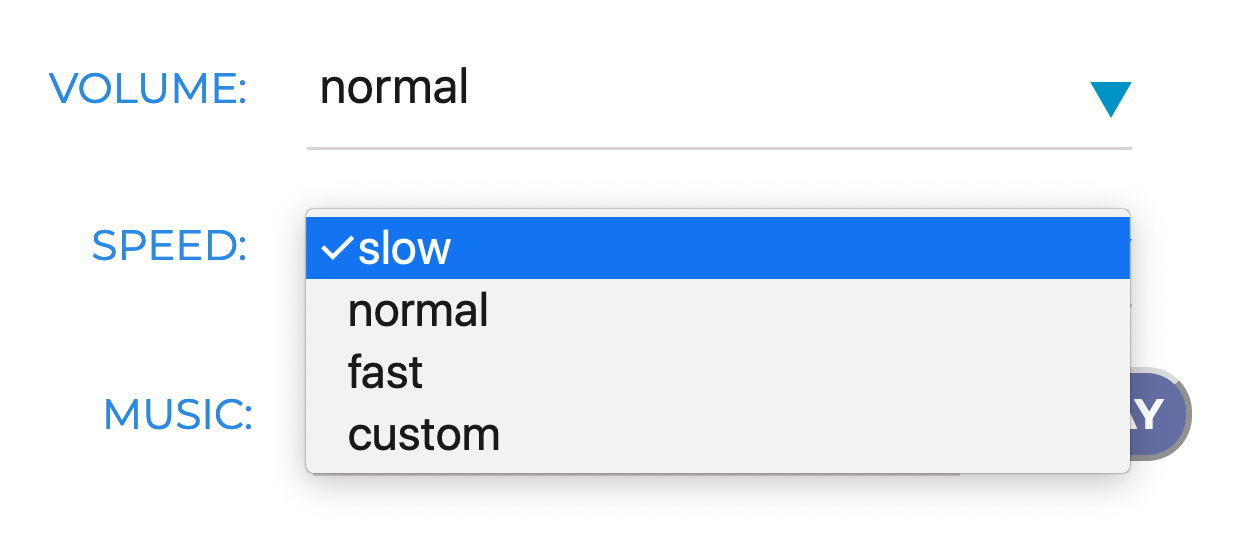1238x533 pixels.
Task: Click blank area right of normal speed option
Action: coord(800,311)
